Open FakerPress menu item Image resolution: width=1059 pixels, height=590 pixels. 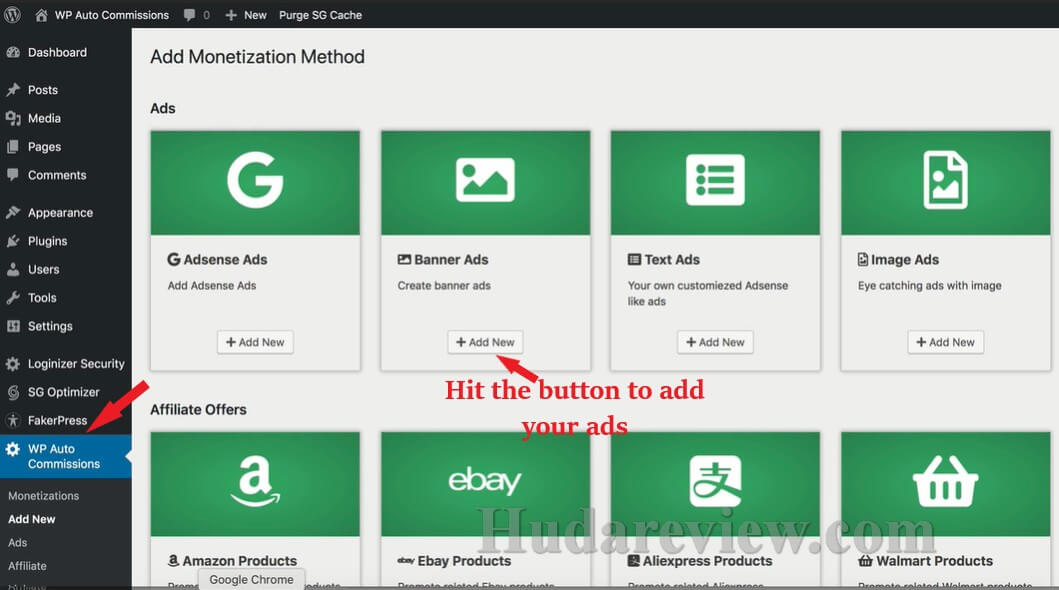66,421
